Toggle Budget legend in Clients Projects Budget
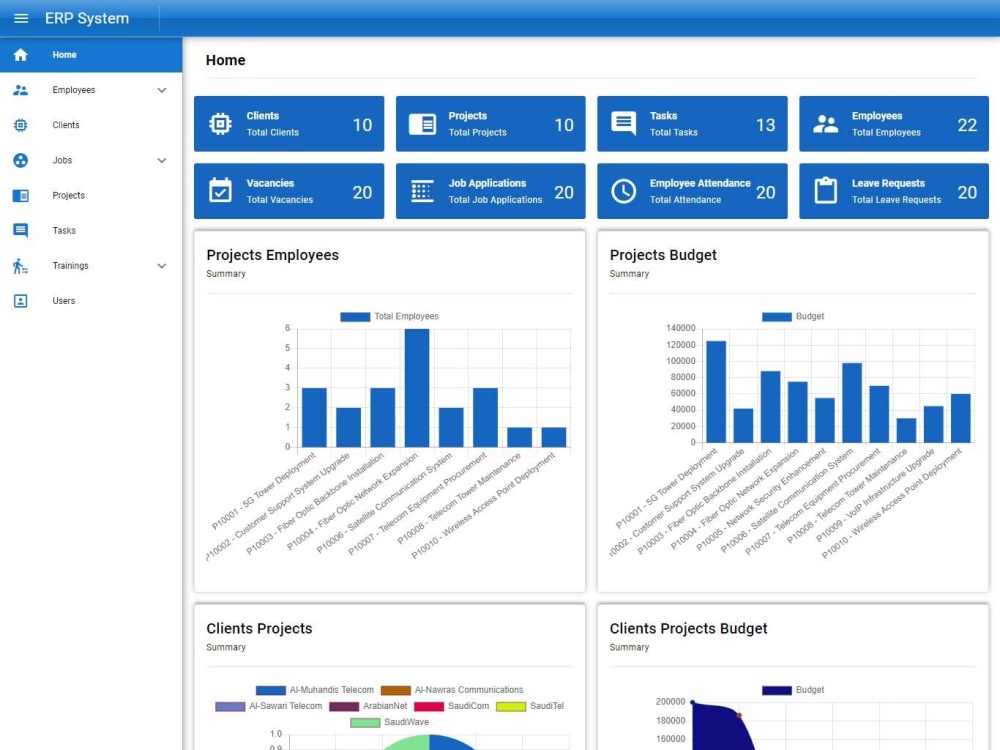 777,690
